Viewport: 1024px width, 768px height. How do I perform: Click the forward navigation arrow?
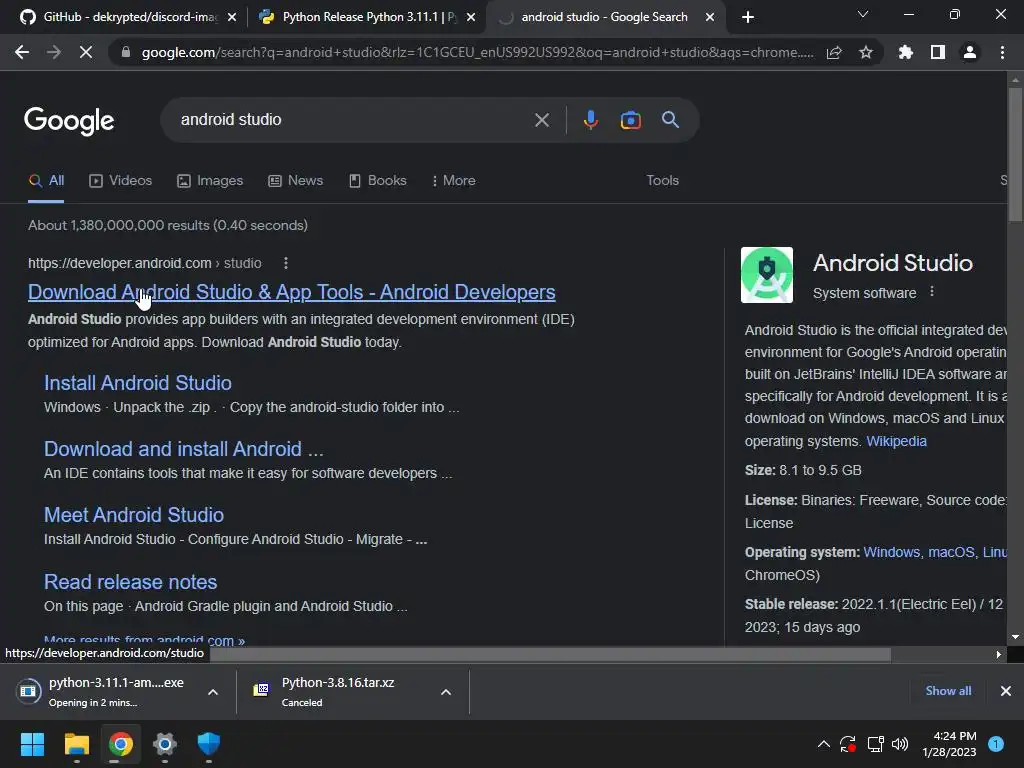pyautogui.click(x=54, y=52)
